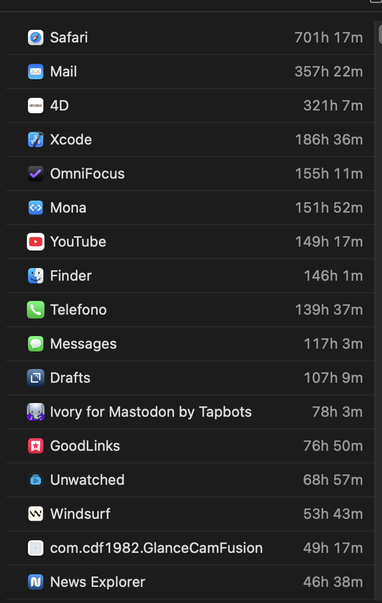Click the Safari compass icon

[35, 38]
